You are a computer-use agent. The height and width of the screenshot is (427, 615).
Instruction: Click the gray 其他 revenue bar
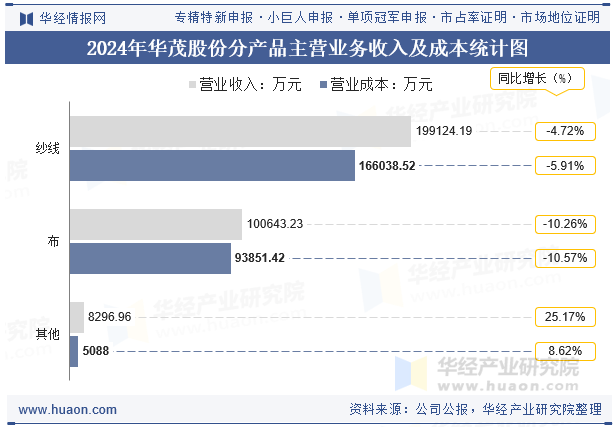(77, 317)
